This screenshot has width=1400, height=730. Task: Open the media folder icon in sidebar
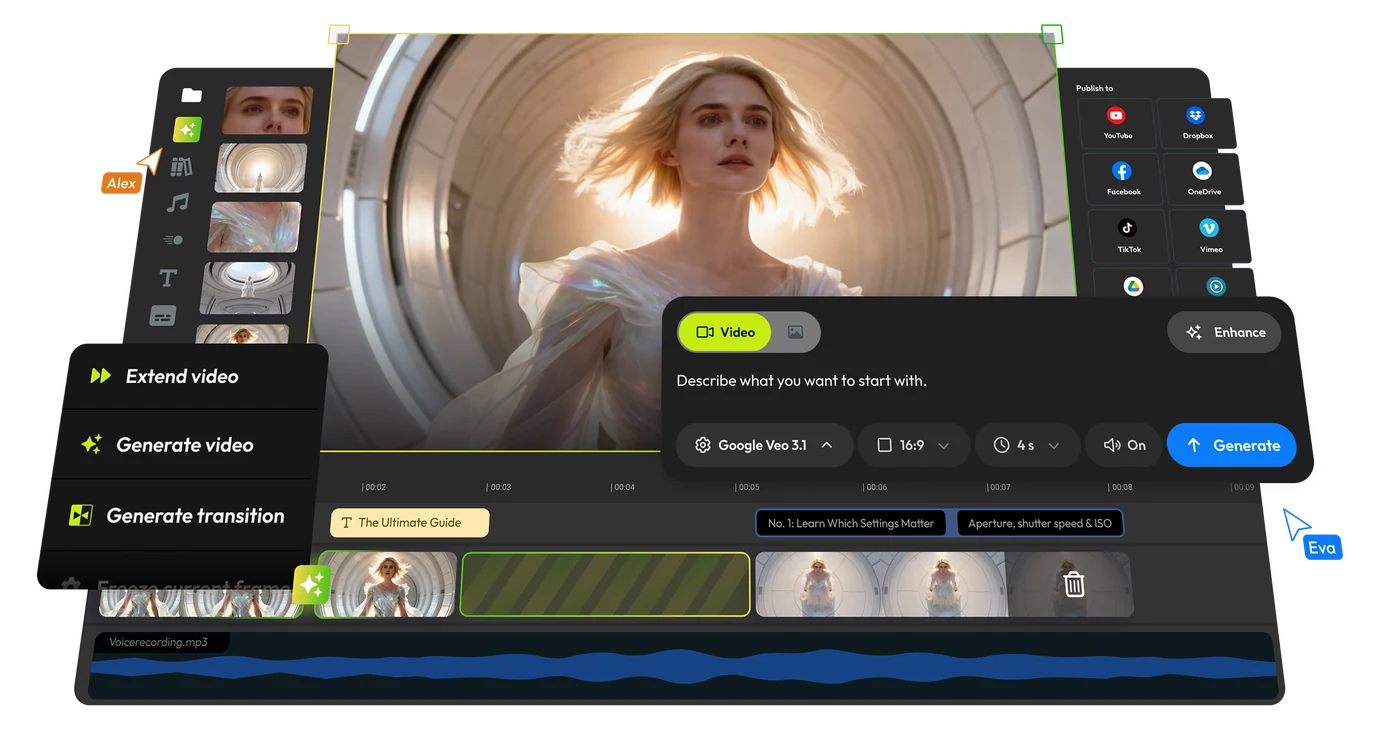[x=192, y=95]
